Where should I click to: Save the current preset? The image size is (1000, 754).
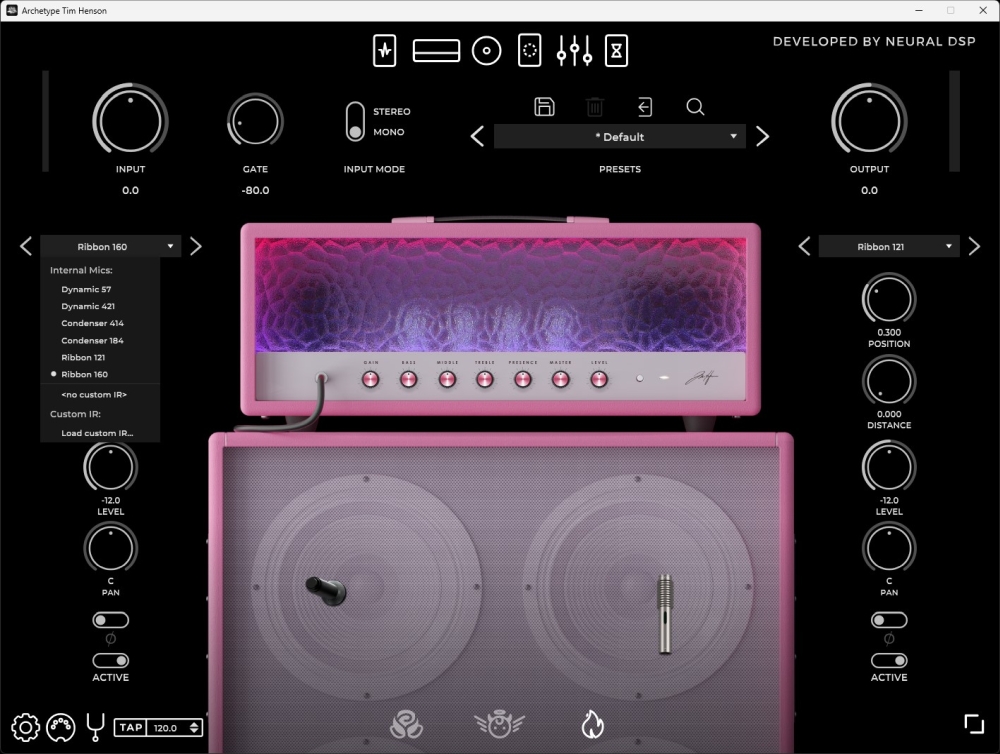(x=544, y=107)
